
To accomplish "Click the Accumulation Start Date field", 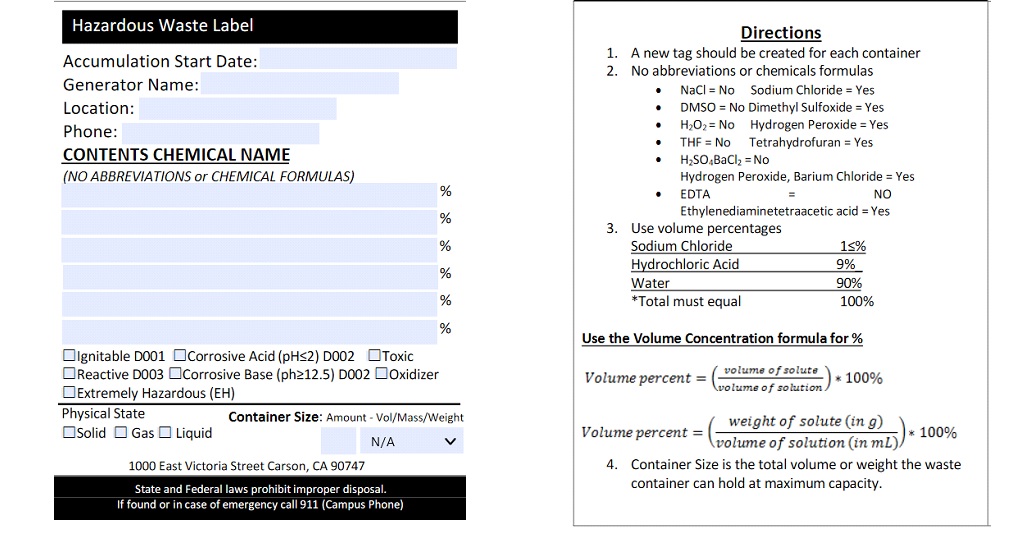I will pyautogui.click(x=358, y=58).
